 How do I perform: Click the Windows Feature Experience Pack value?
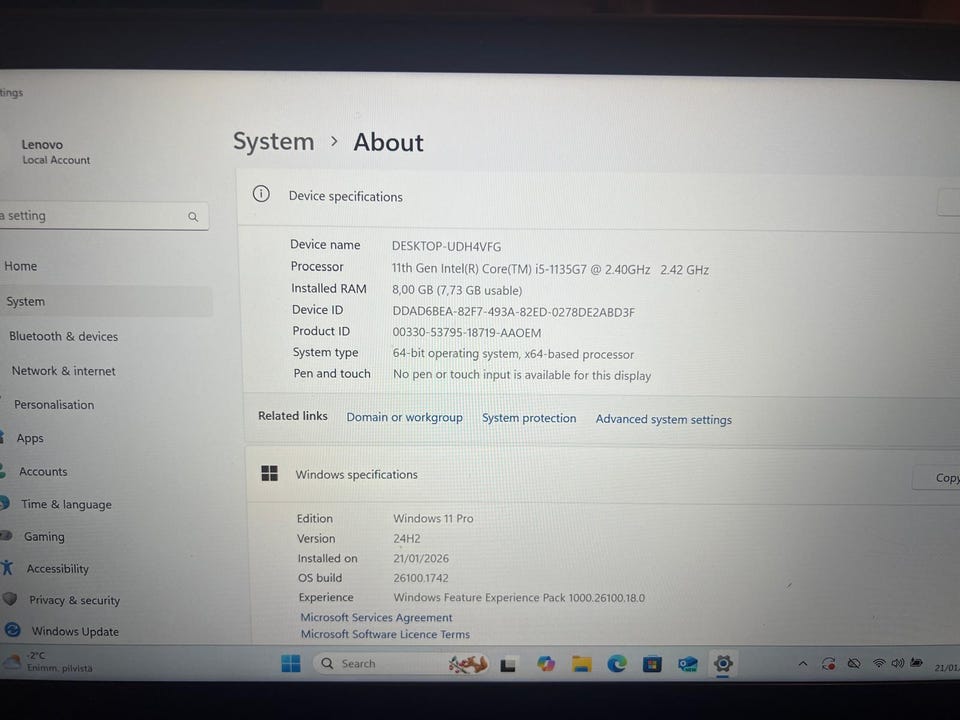coord(519,598)
